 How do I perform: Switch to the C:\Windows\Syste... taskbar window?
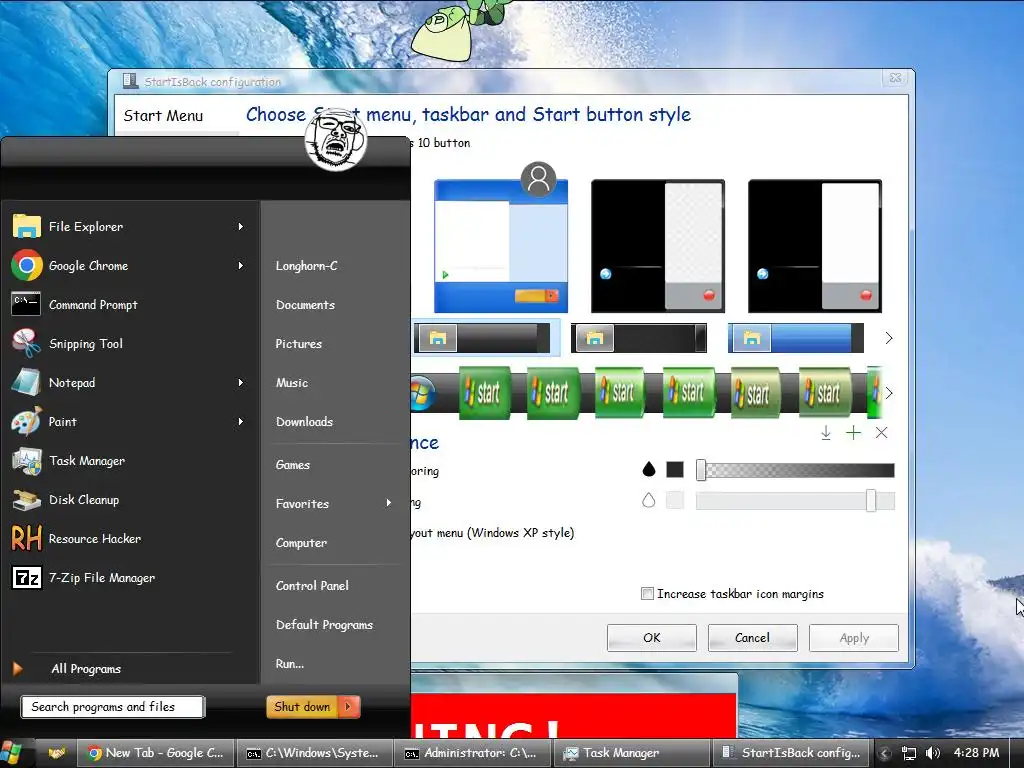[315, 753]
